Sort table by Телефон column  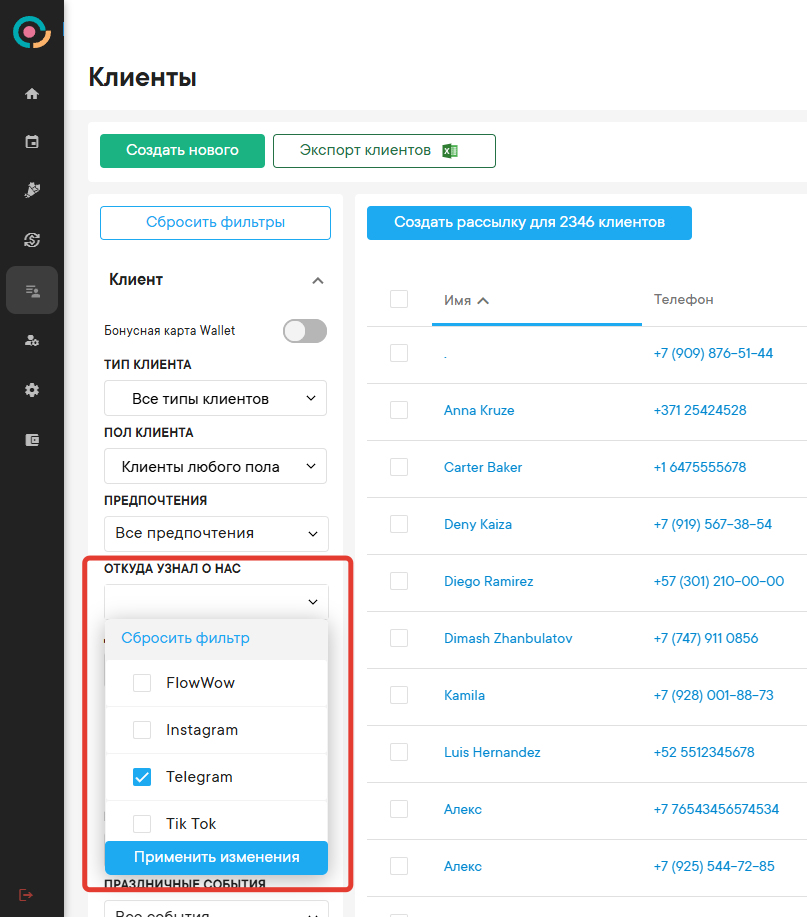click(683, 299)
